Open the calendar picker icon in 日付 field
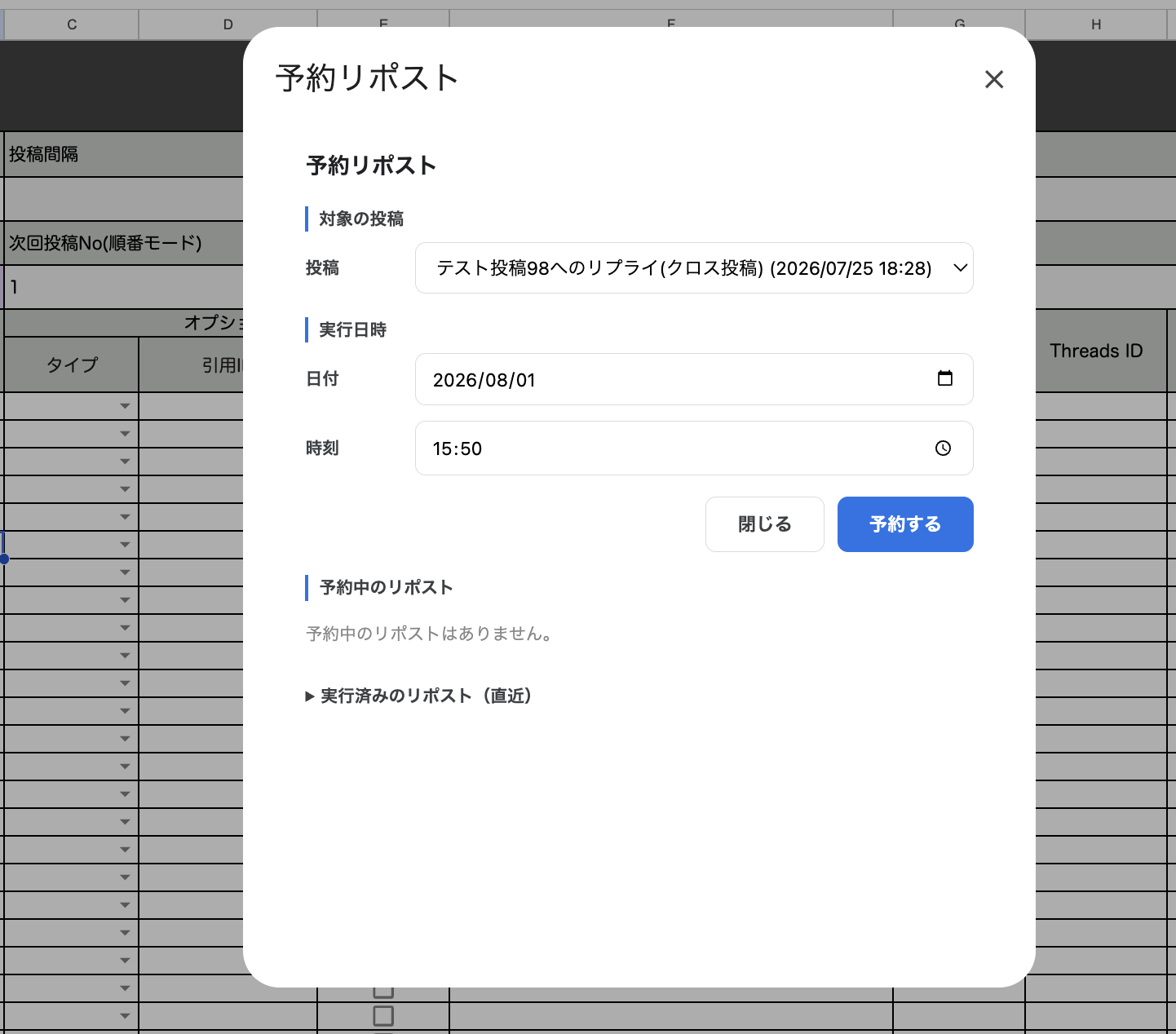The width and height of the screenshot is (1176, 1034). (x=945, y=378)
